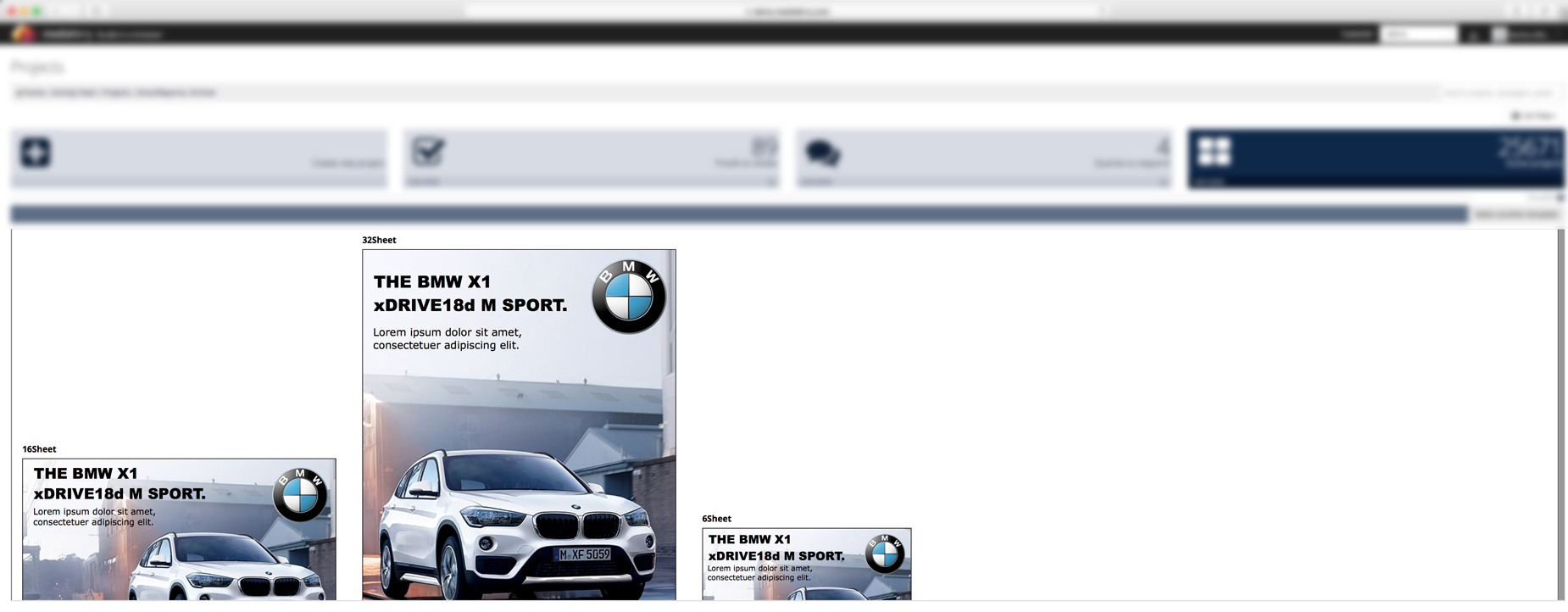Select the 32Sheet BMW X1 poster preview
This screenshot has width=1568, height=612.
tap(519, 425)
